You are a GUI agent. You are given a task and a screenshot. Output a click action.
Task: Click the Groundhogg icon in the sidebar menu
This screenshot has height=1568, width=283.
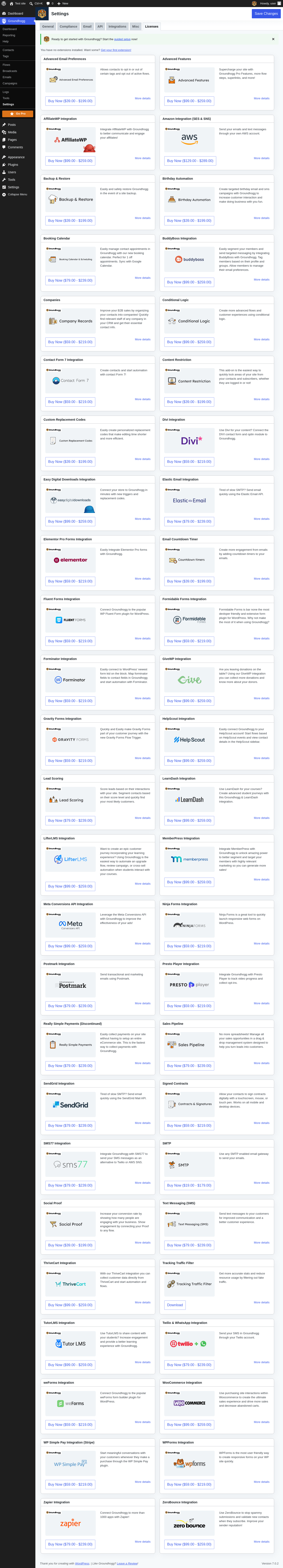point(4,21)
